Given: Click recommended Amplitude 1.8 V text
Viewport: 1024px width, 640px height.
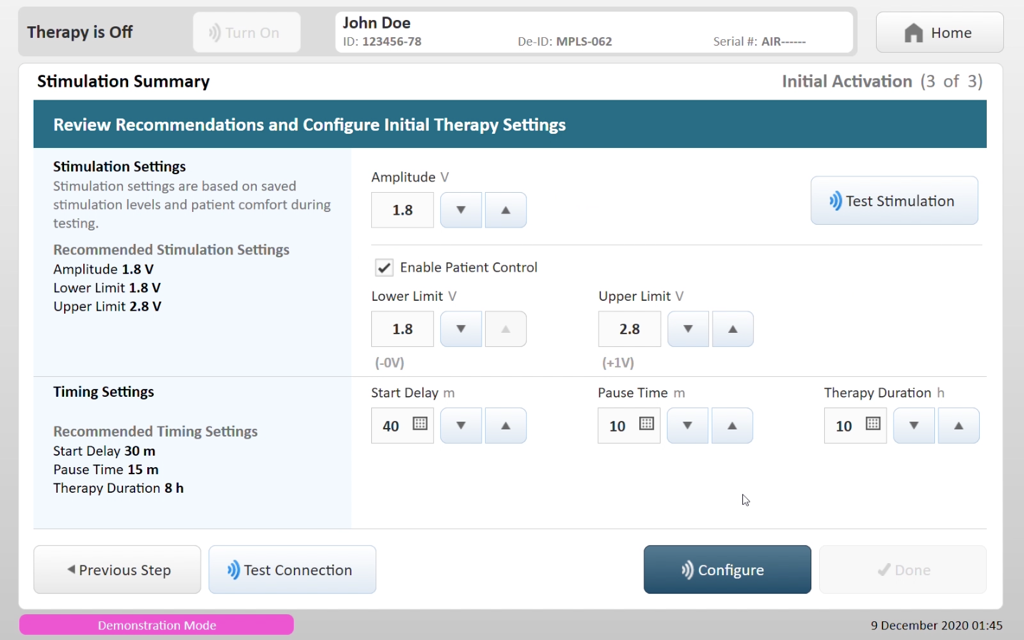Looking at the screenshot, I should coord(103,269).
